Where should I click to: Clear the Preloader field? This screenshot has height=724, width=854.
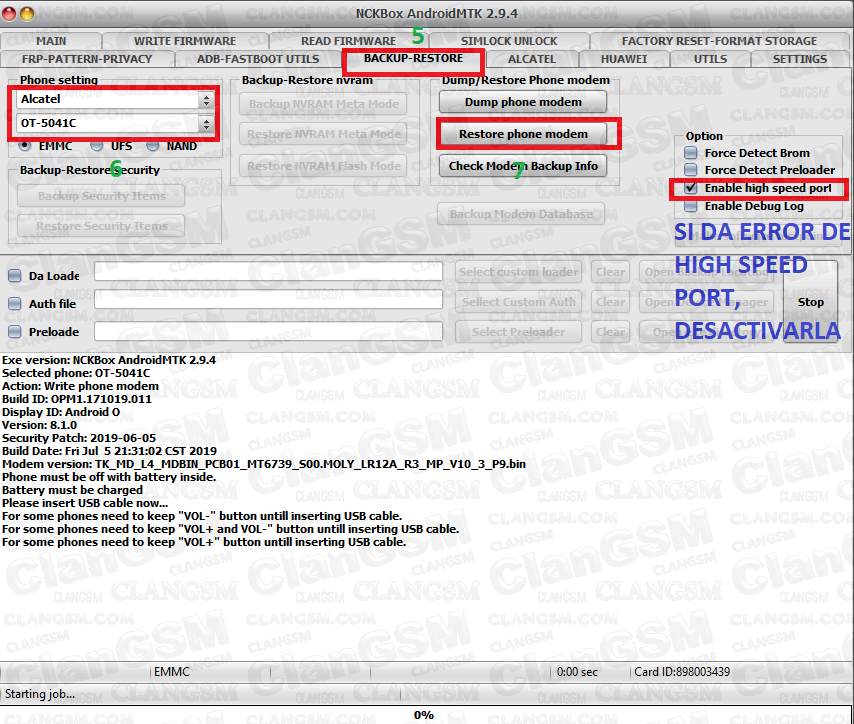tap(610, 332)
